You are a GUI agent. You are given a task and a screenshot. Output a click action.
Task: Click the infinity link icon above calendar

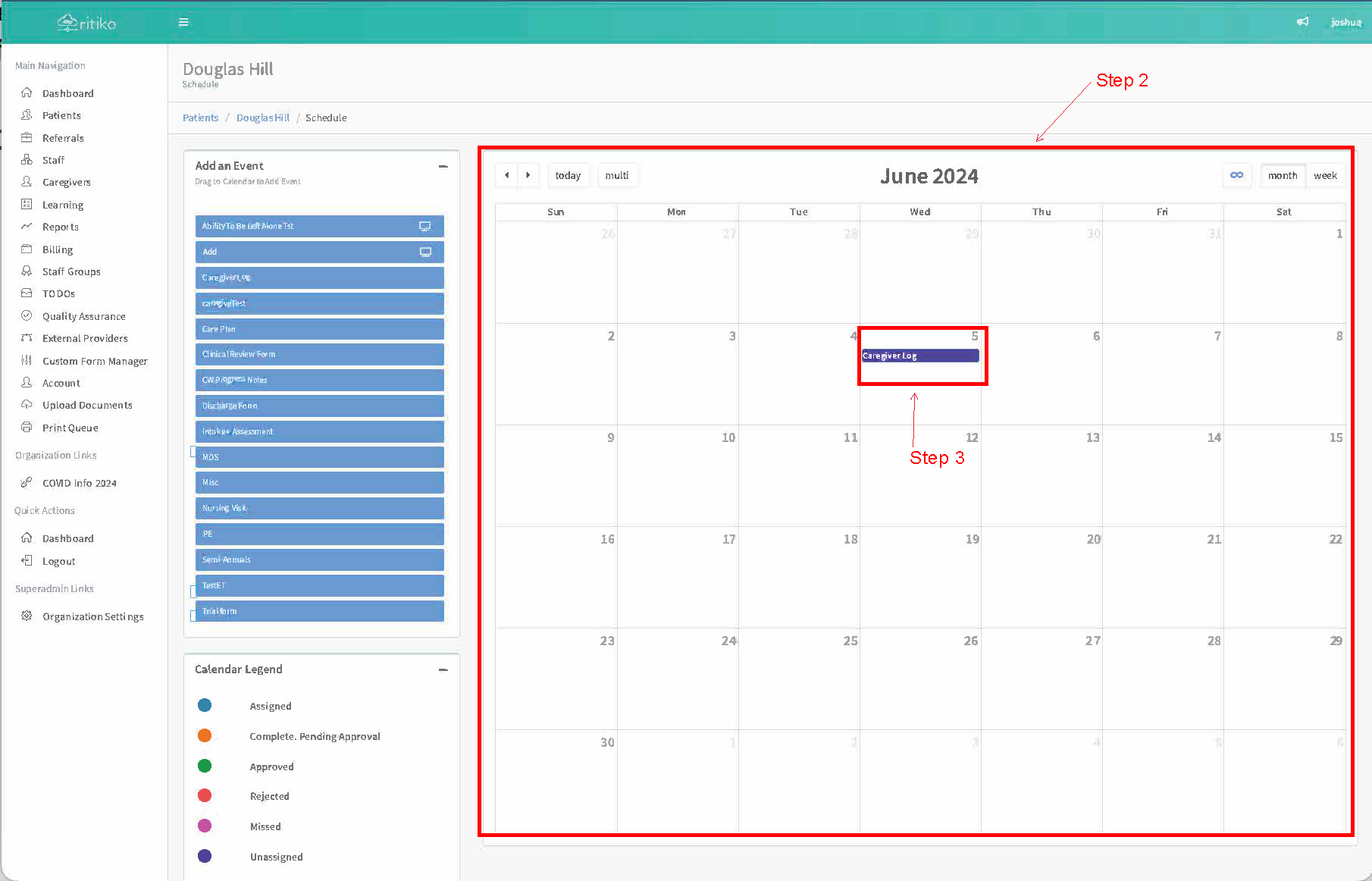click(x=1236, y=175)
